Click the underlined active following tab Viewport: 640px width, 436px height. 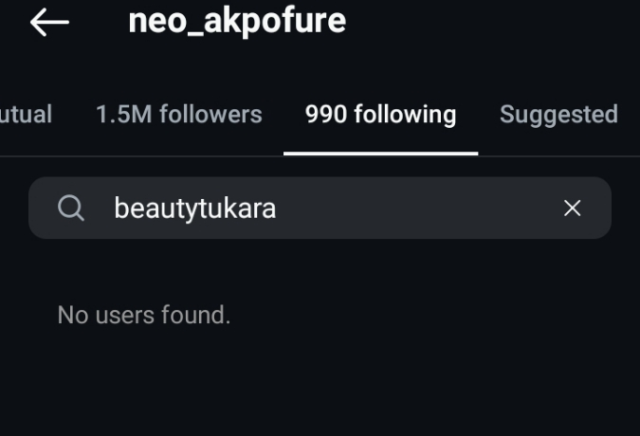point(380,114)
